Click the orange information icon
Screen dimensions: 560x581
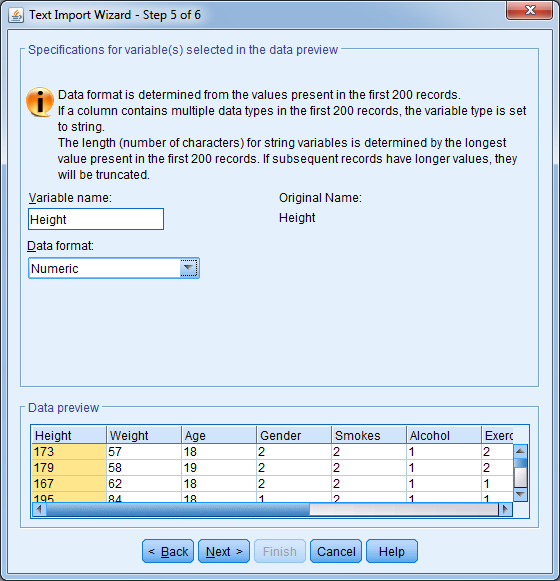click(x=40, y=102)
